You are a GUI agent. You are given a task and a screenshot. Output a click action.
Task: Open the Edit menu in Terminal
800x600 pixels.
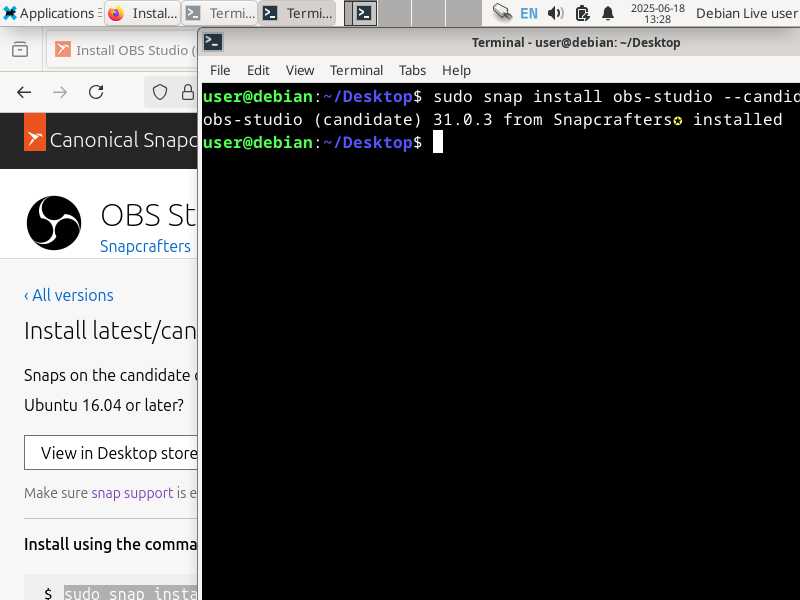pyautogui.click(x=258, y=70)
